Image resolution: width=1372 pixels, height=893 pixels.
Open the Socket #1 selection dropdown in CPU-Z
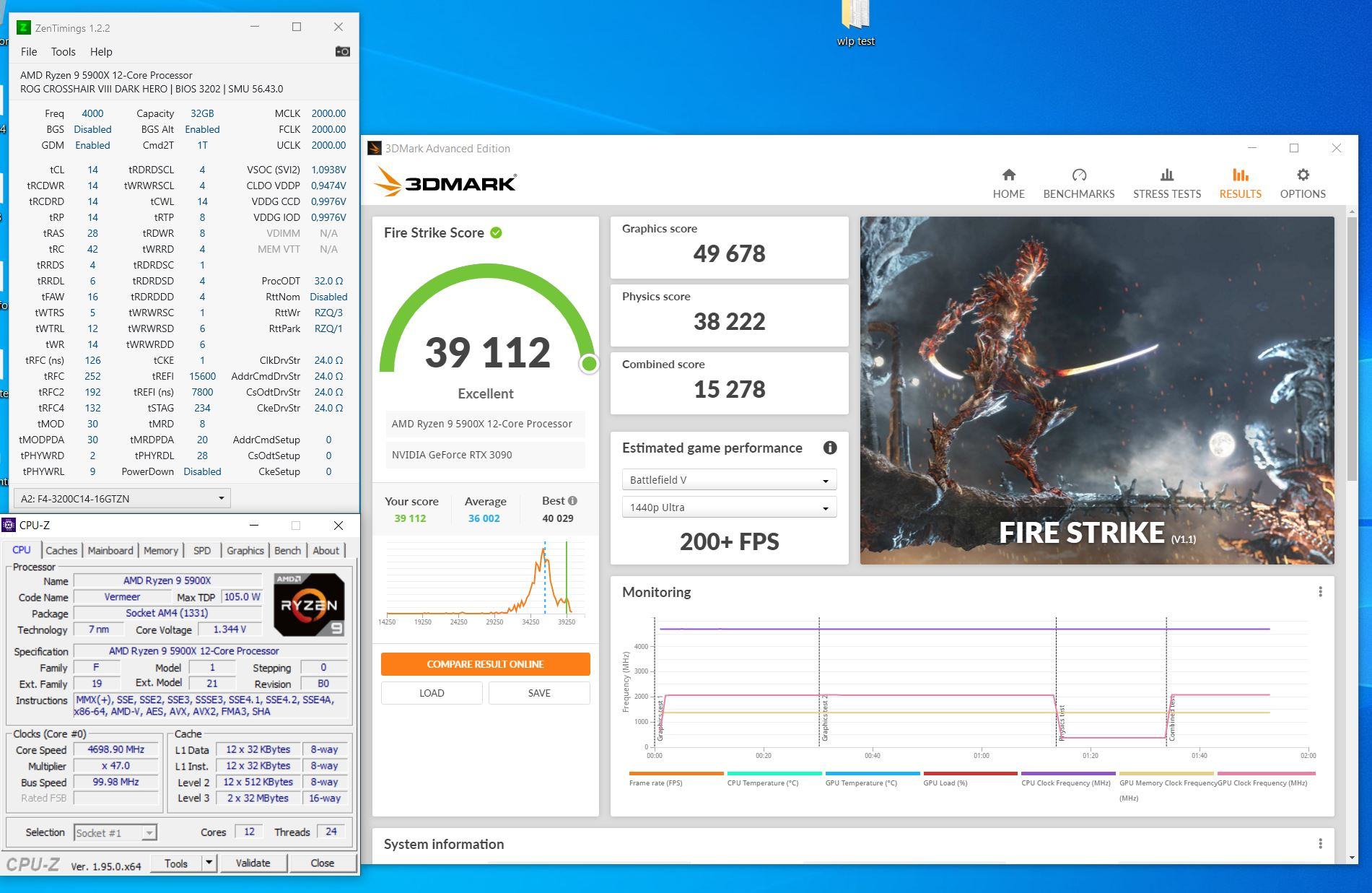click(x=115, y=832)
